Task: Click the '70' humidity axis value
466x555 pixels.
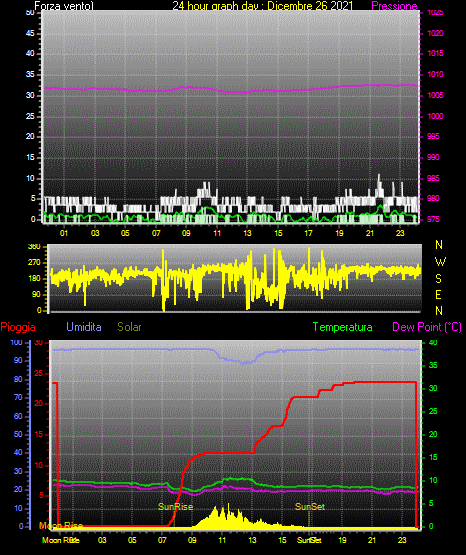Action: [x=18, y=397]
